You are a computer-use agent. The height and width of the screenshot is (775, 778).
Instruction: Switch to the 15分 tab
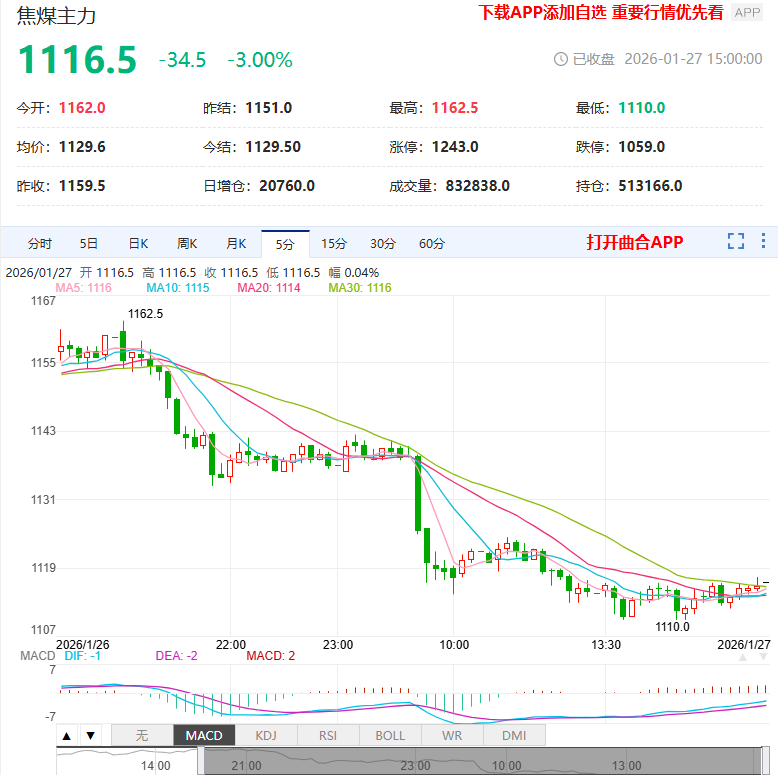pyautogui.click(x=334, y=244)
